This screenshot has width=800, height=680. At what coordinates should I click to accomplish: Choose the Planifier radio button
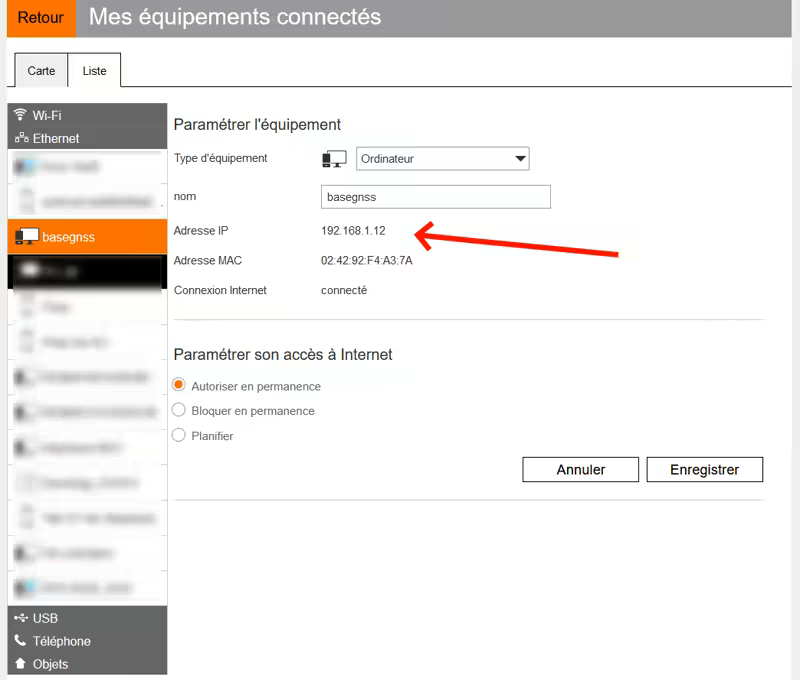point(179,435)
